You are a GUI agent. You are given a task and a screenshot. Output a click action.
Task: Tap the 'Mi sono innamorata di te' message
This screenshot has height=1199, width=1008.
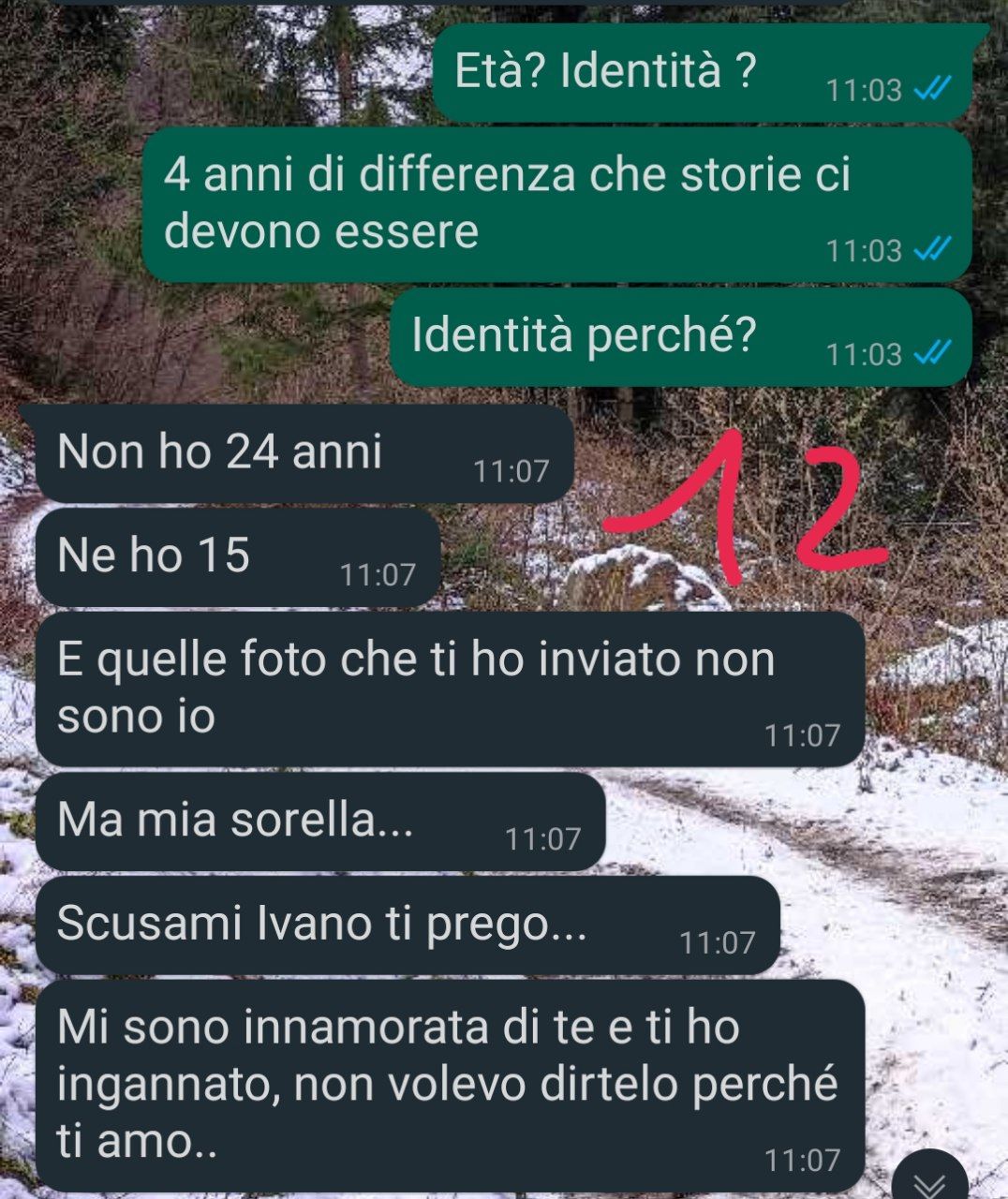pos(450,1086)
